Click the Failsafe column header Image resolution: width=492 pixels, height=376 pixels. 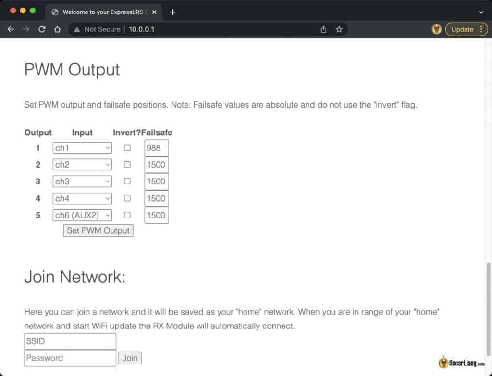tap(157, 133)
